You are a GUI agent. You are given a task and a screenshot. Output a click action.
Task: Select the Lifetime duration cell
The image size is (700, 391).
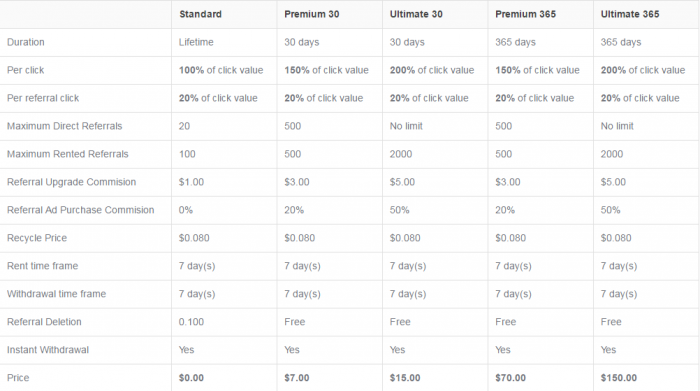[x=196, y=42]
